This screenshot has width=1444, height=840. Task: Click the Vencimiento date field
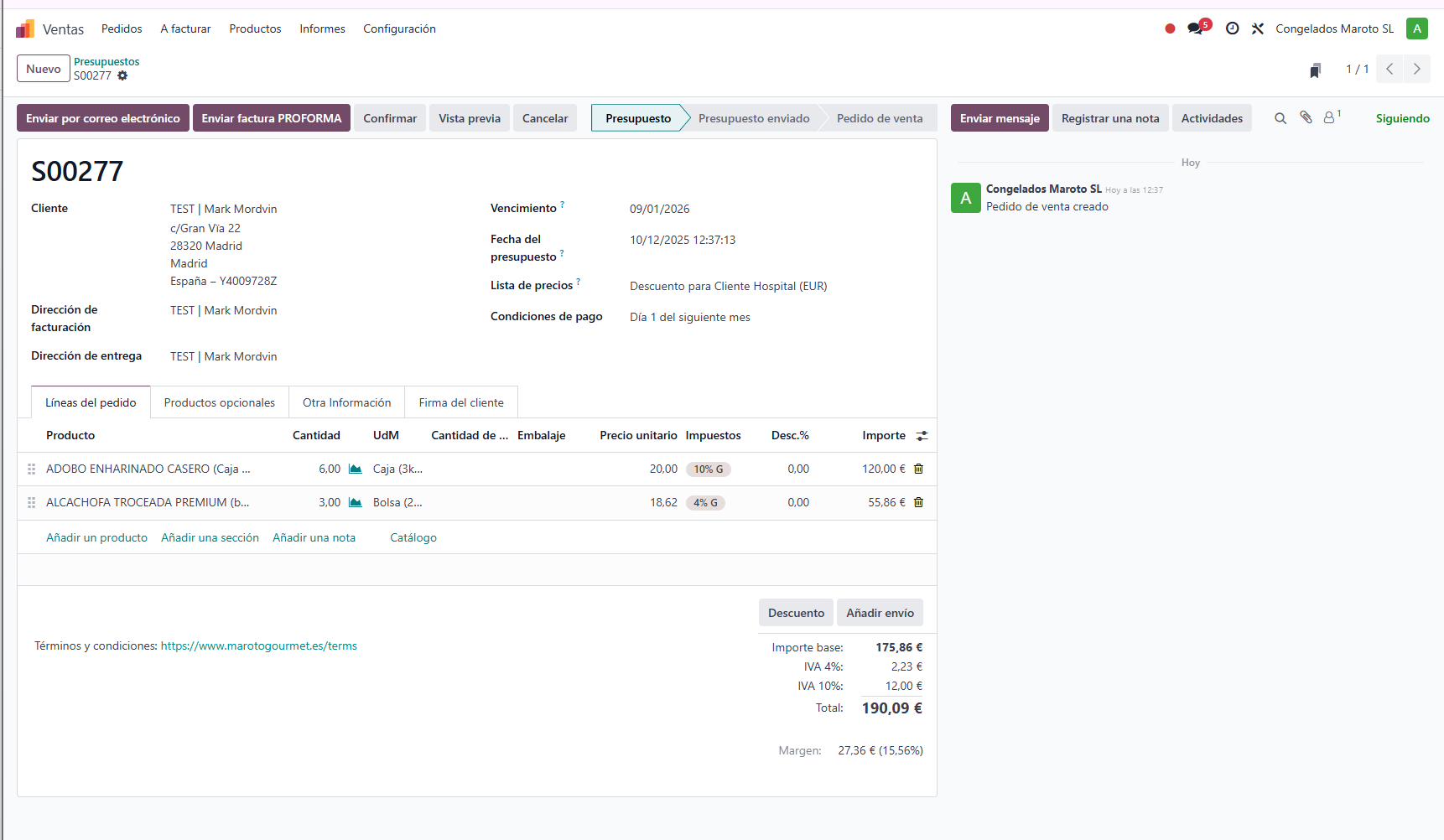660,210
